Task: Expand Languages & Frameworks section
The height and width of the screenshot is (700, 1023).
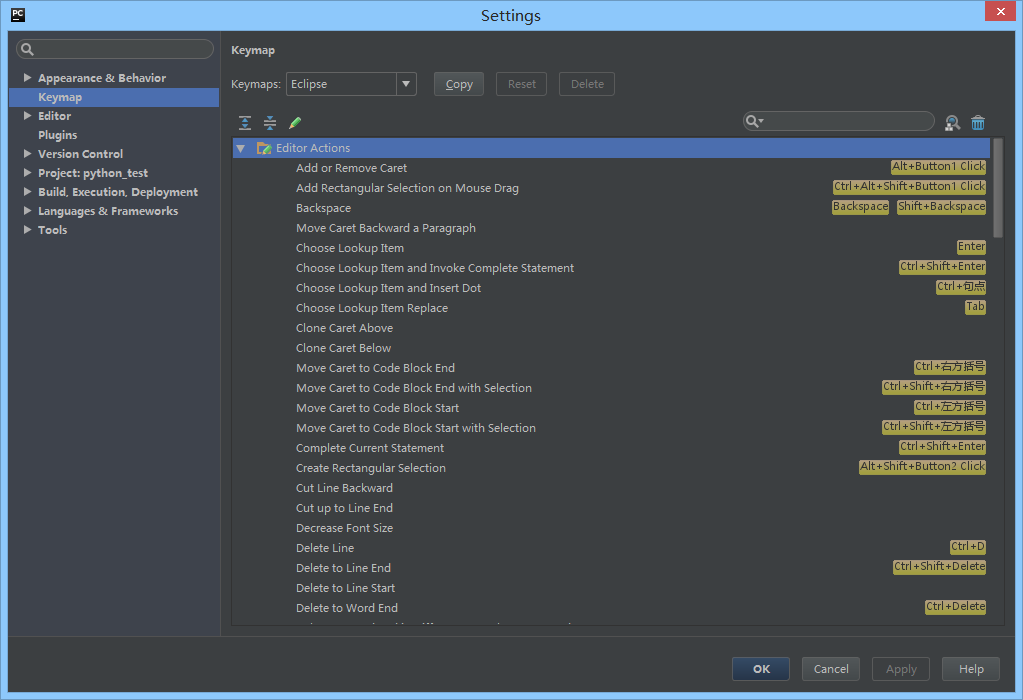Action: click(27, 210)
